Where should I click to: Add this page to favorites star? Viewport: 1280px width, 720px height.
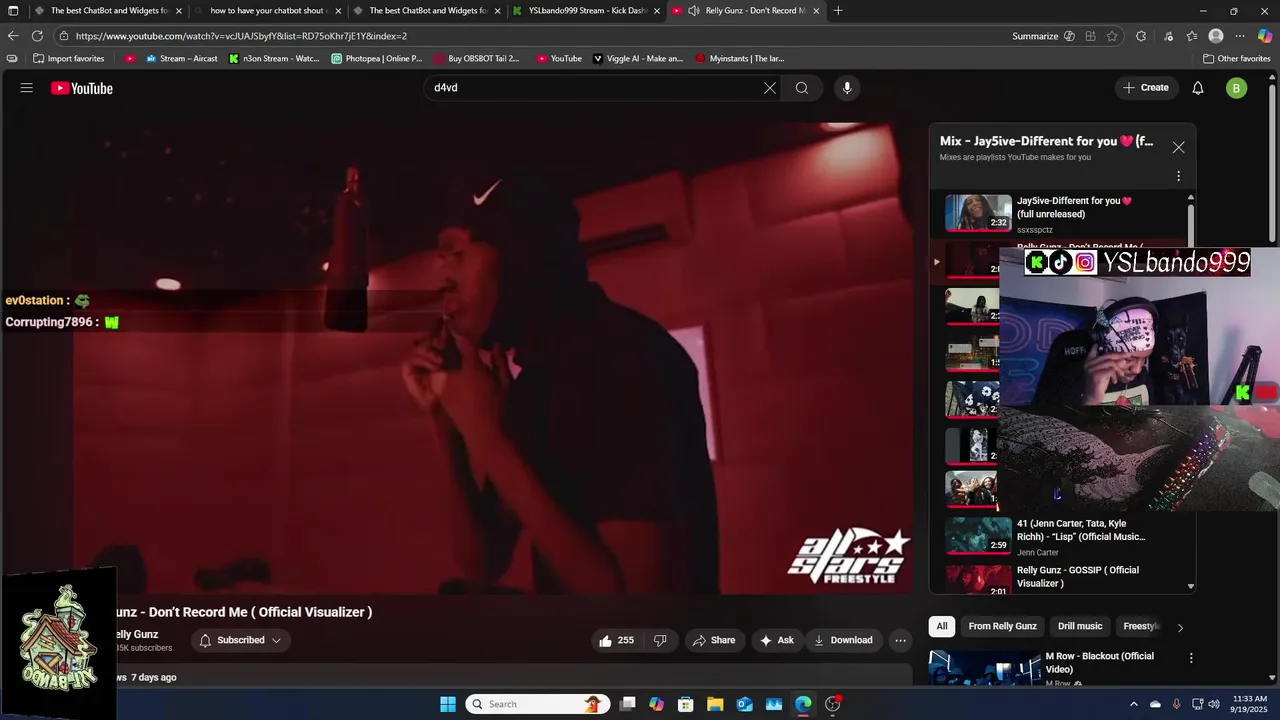[x=1112, y=36]
